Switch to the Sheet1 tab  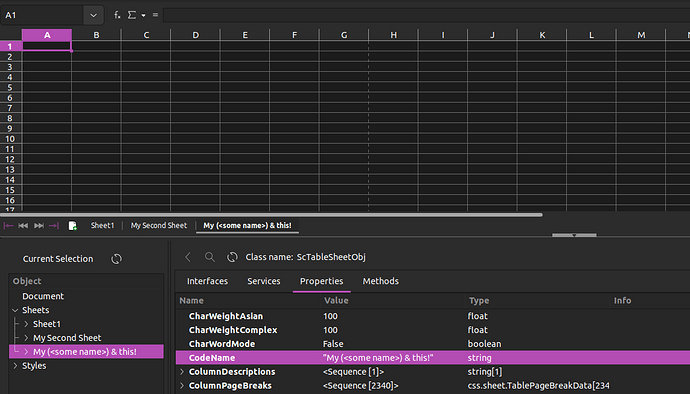(x=103, y=225)
